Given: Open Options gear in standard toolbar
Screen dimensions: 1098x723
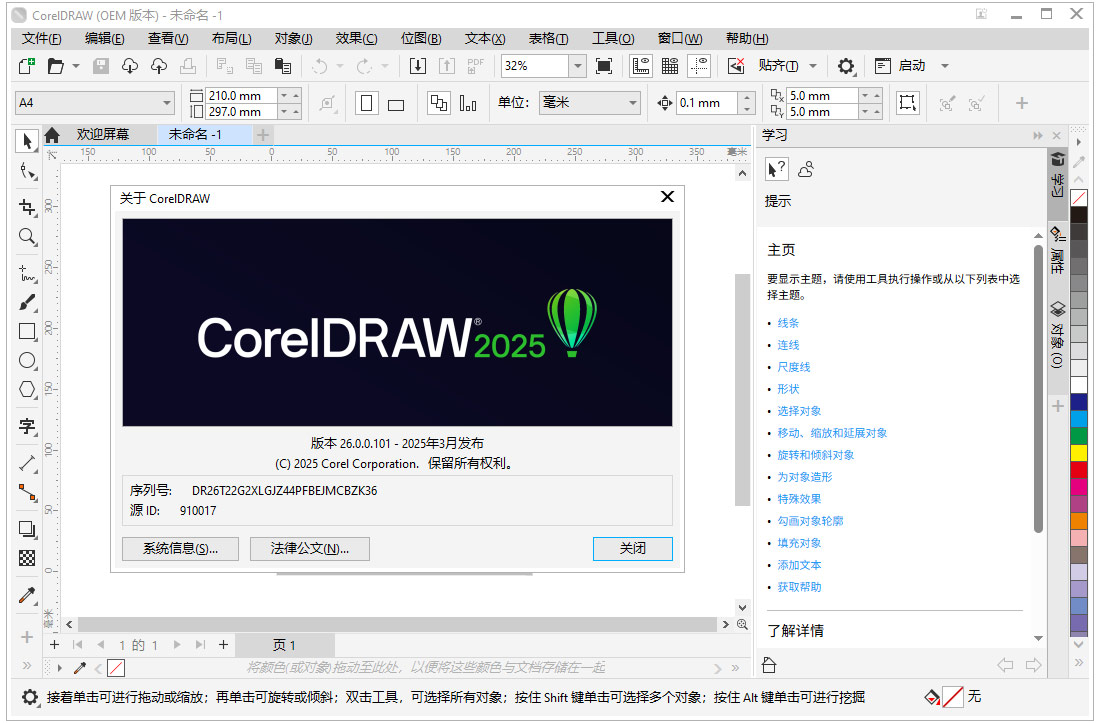Looking at the screenshot, I should [846, 66].
